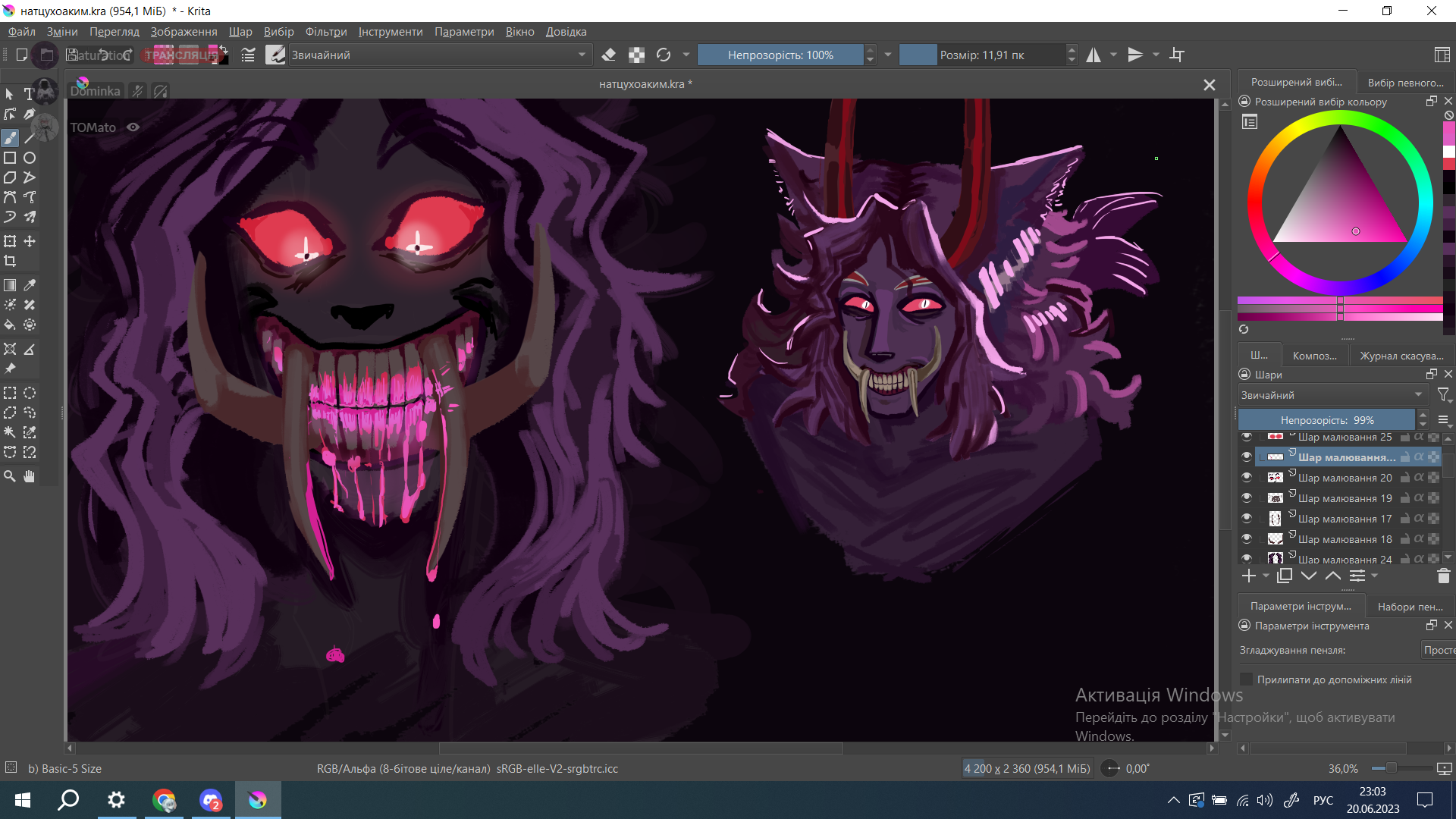Select the move tool

pyautogui.click(x=30, y=241)
